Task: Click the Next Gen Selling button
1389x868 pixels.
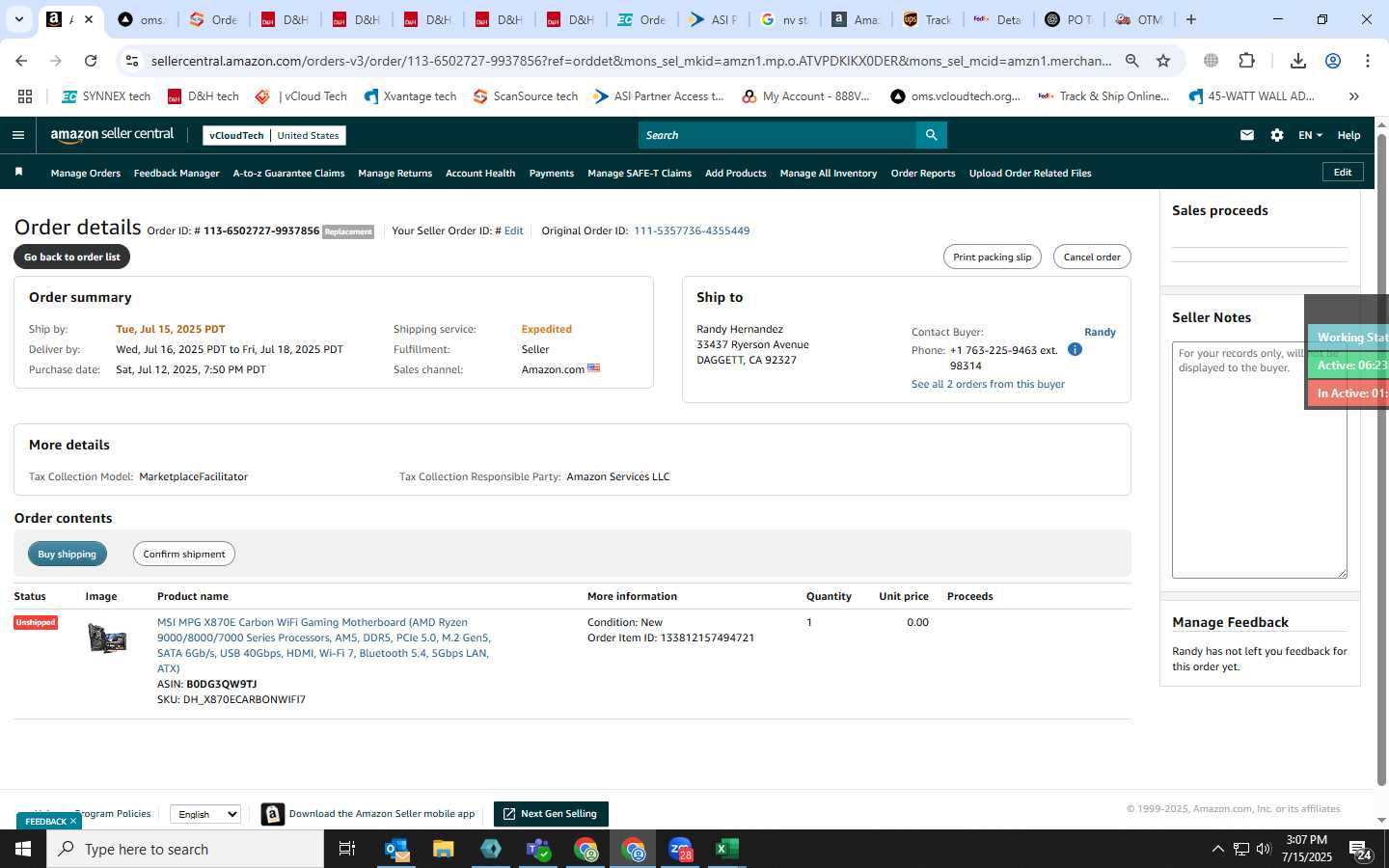Action: (551, 814)
